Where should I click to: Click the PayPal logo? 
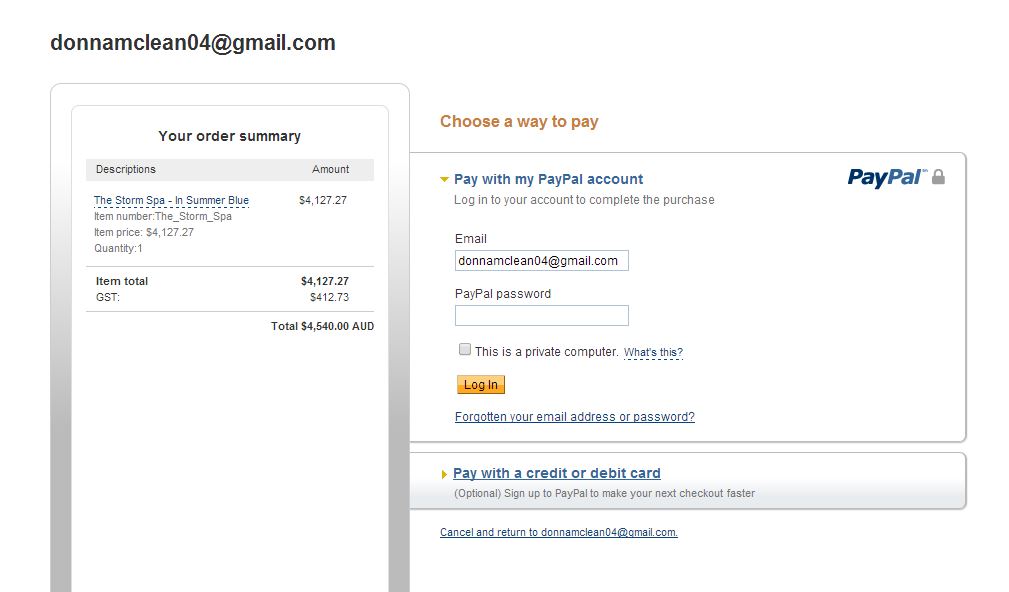pos(887,177)
